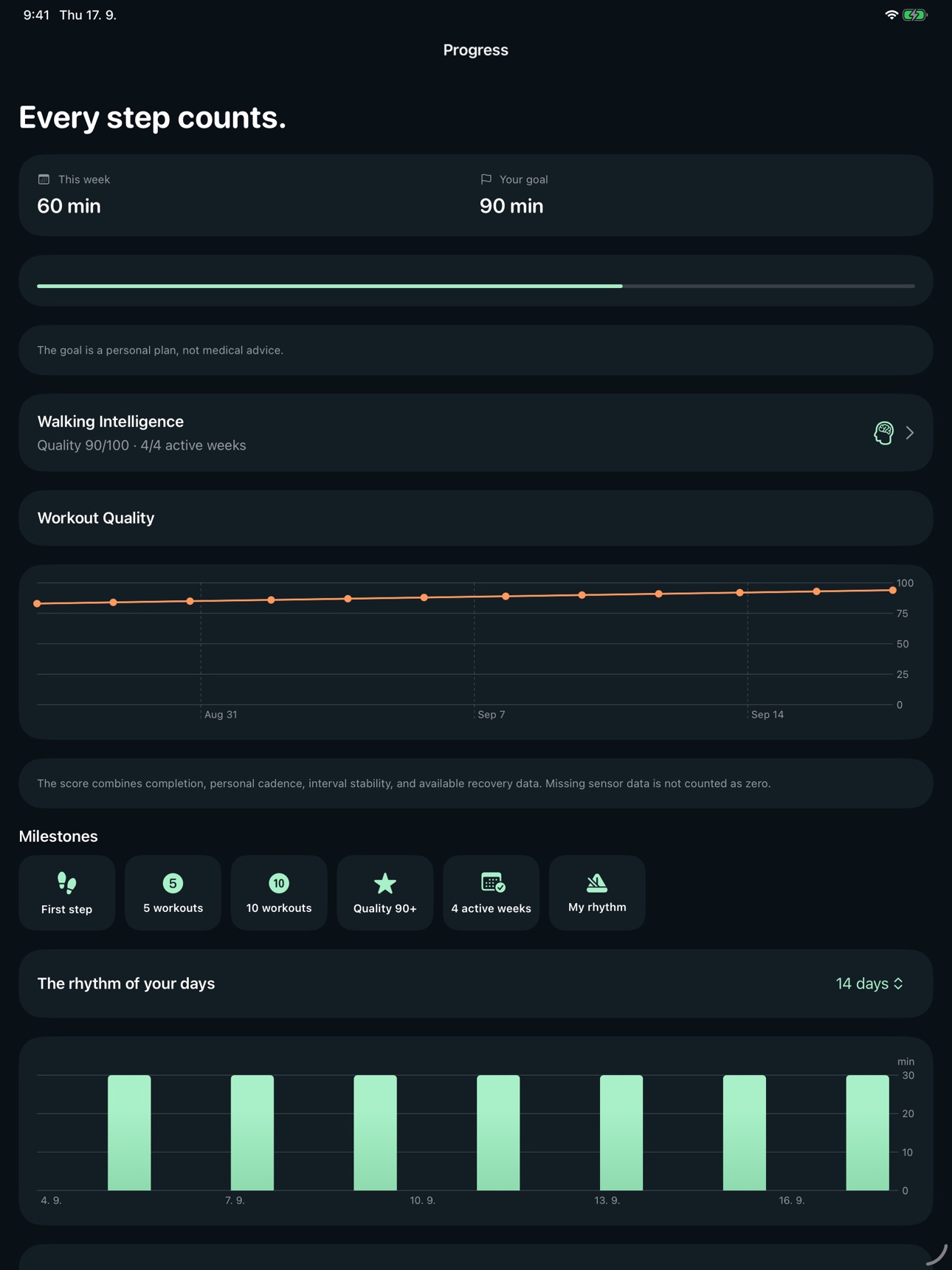Viewport: 952px width, 1270px height.
Task: Tap the calendar-check icon for 4 active weeks
Action: pos(492,882)
